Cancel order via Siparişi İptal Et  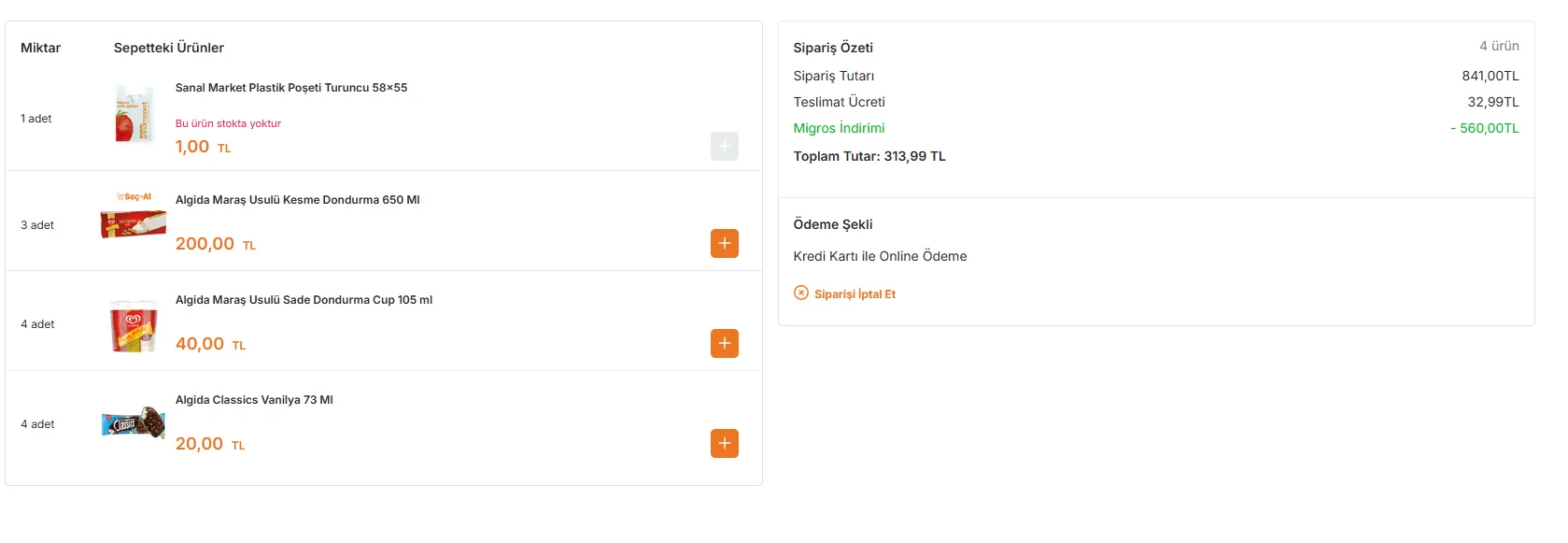(x=854, y=293)
